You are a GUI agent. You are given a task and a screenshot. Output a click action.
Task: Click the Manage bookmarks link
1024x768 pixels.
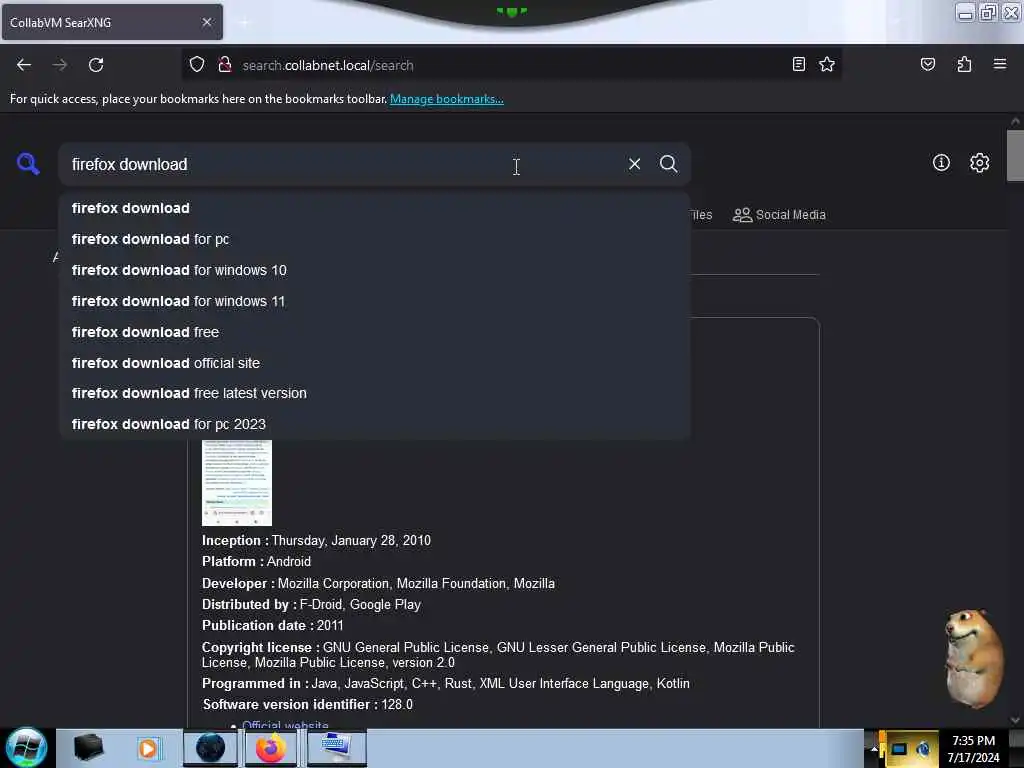[447, 99]
